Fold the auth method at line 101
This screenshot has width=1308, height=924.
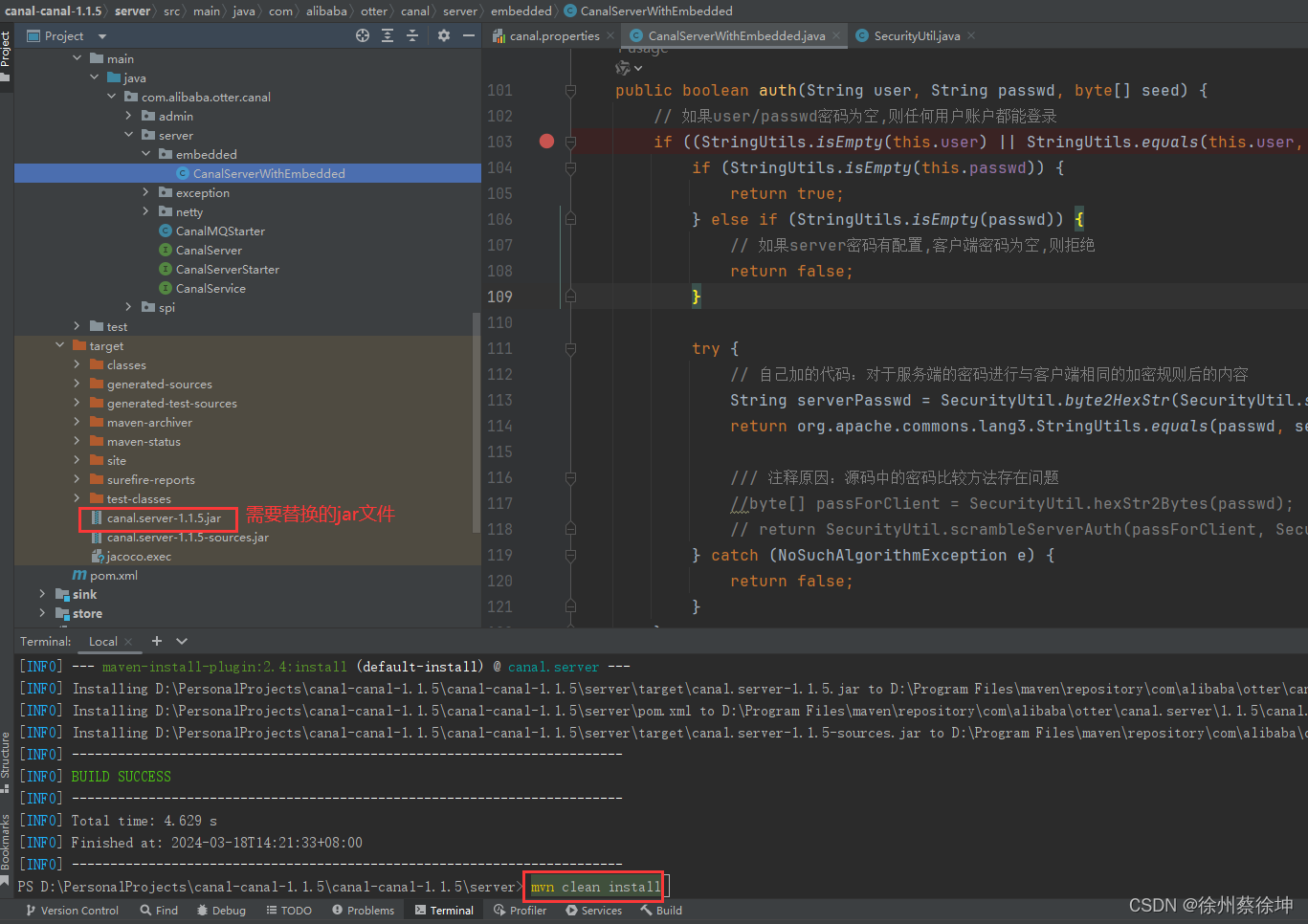point(570,91)
